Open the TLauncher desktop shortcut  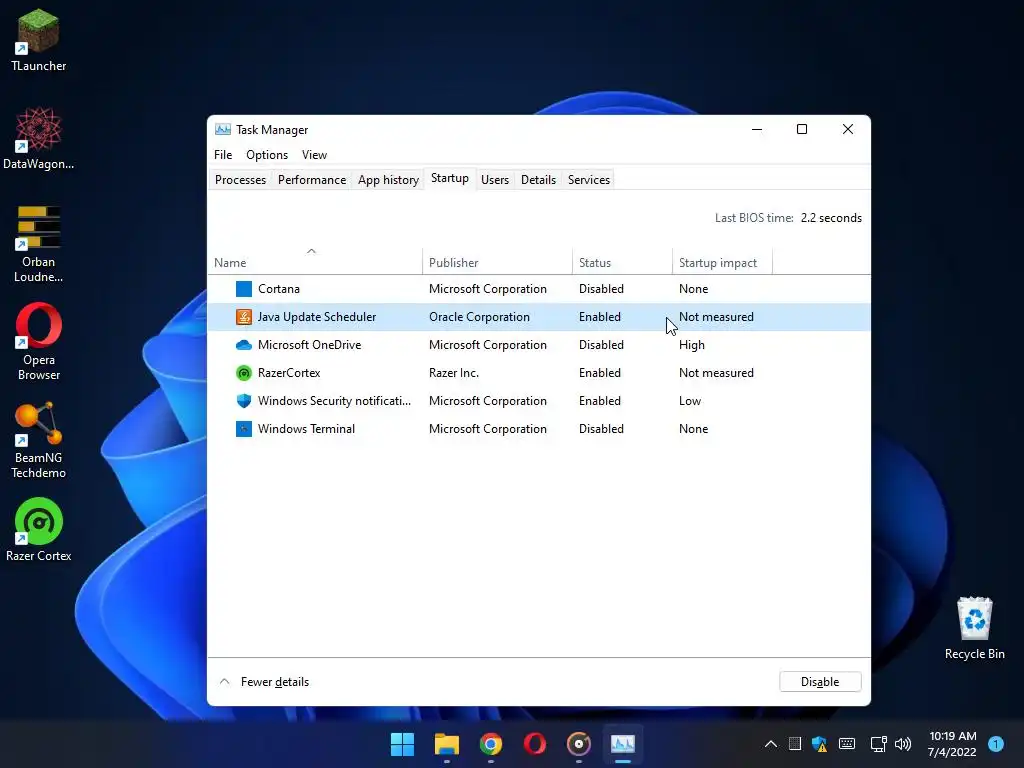pyautogui.click(x=39, y=40)
